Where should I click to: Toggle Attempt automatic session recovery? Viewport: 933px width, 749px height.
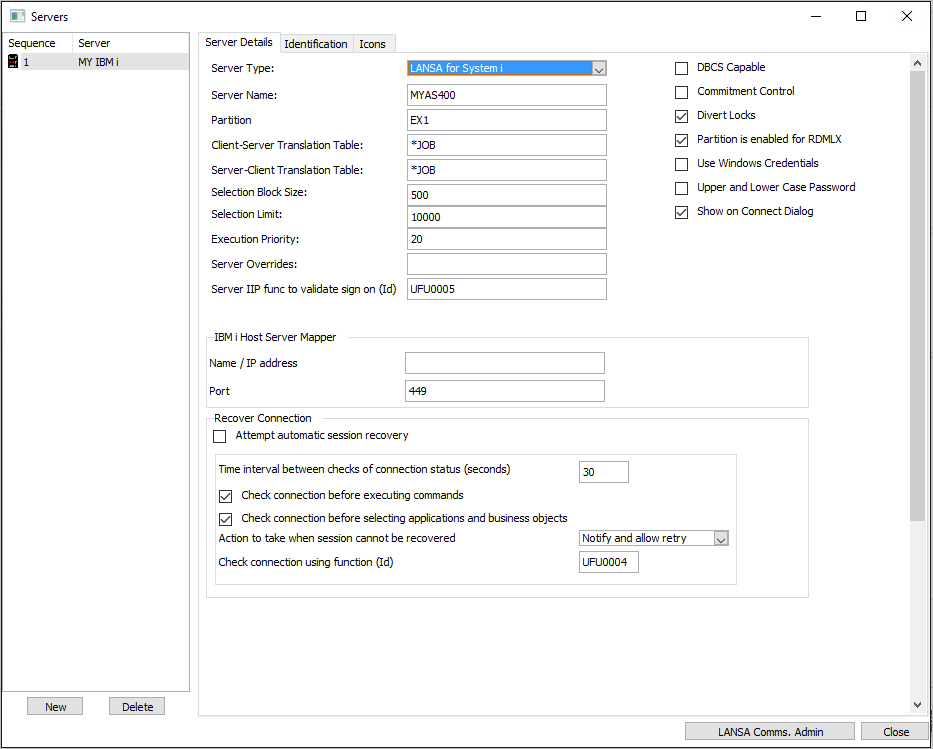coord(220,436)
